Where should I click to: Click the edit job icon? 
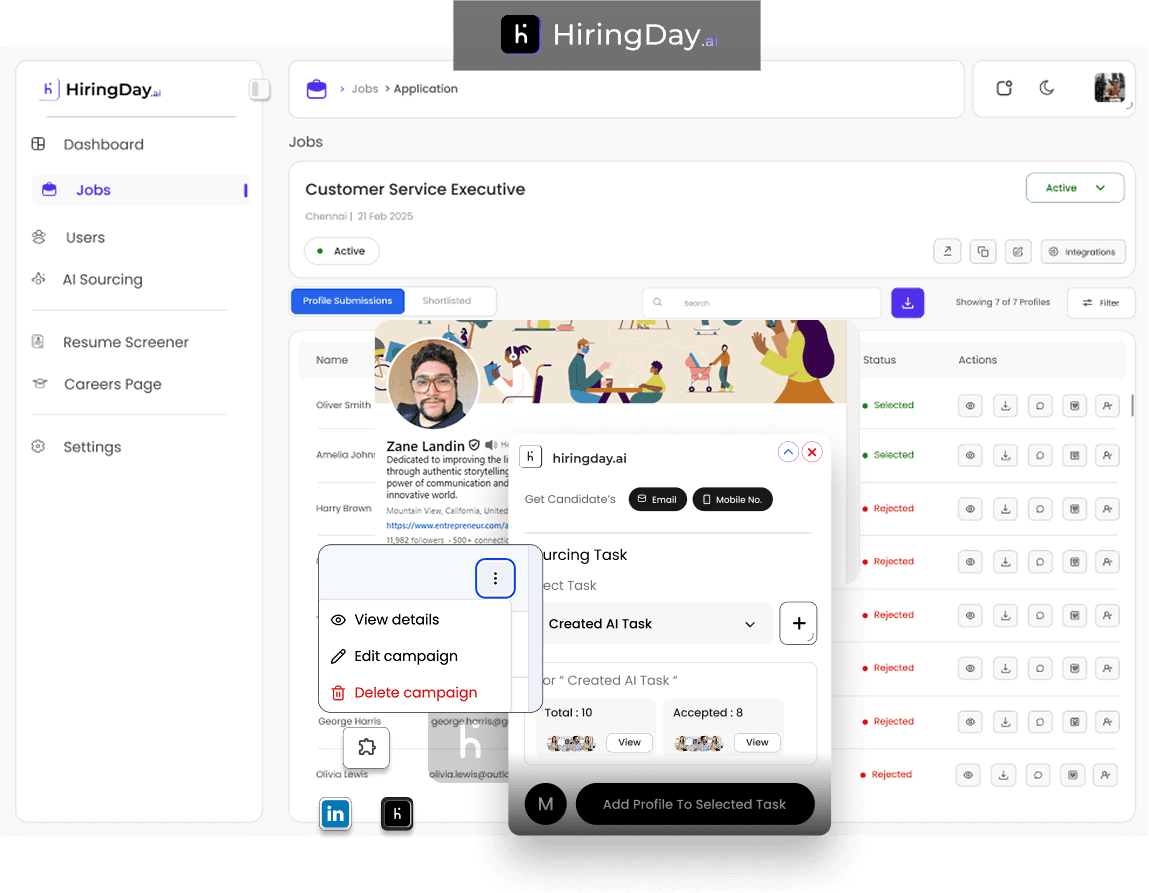tap(1018, 251)
